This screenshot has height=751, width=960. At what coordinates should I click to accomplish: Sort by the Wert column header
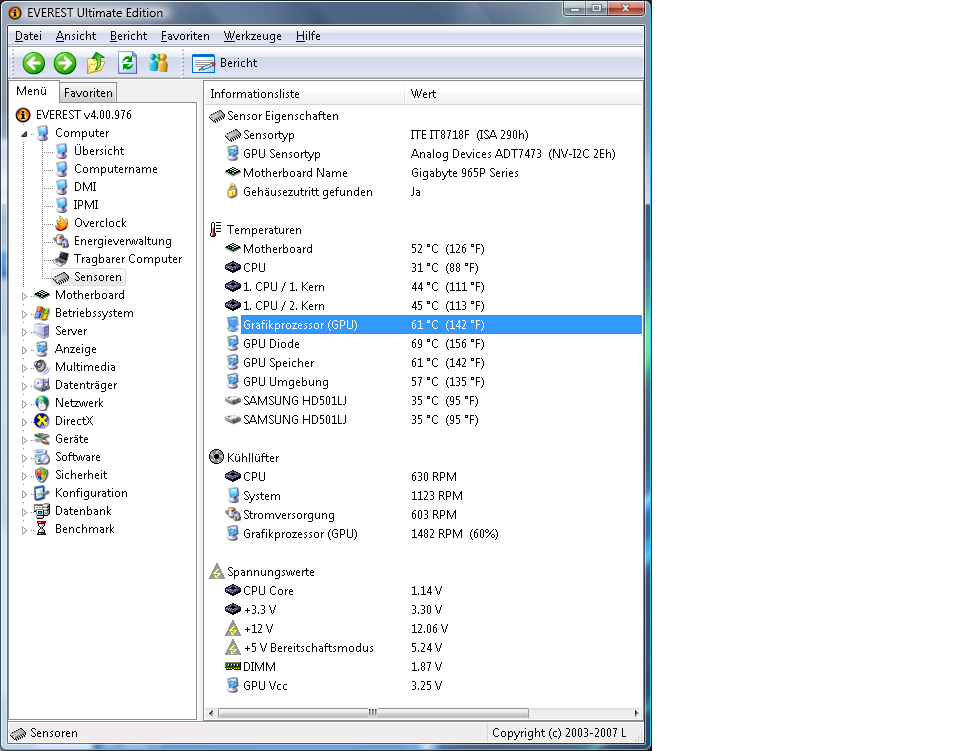[523, 94]
